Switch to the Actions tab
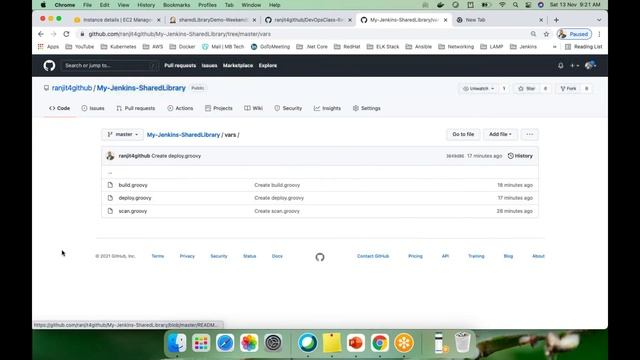This screenshot has height=360, width=640. (180, 108)
